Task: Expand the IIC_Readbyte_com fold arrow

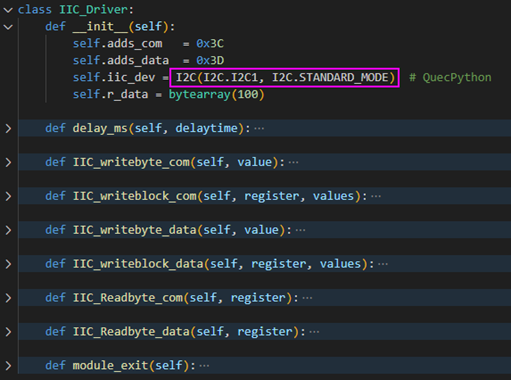Action: [x=8, y=298]
